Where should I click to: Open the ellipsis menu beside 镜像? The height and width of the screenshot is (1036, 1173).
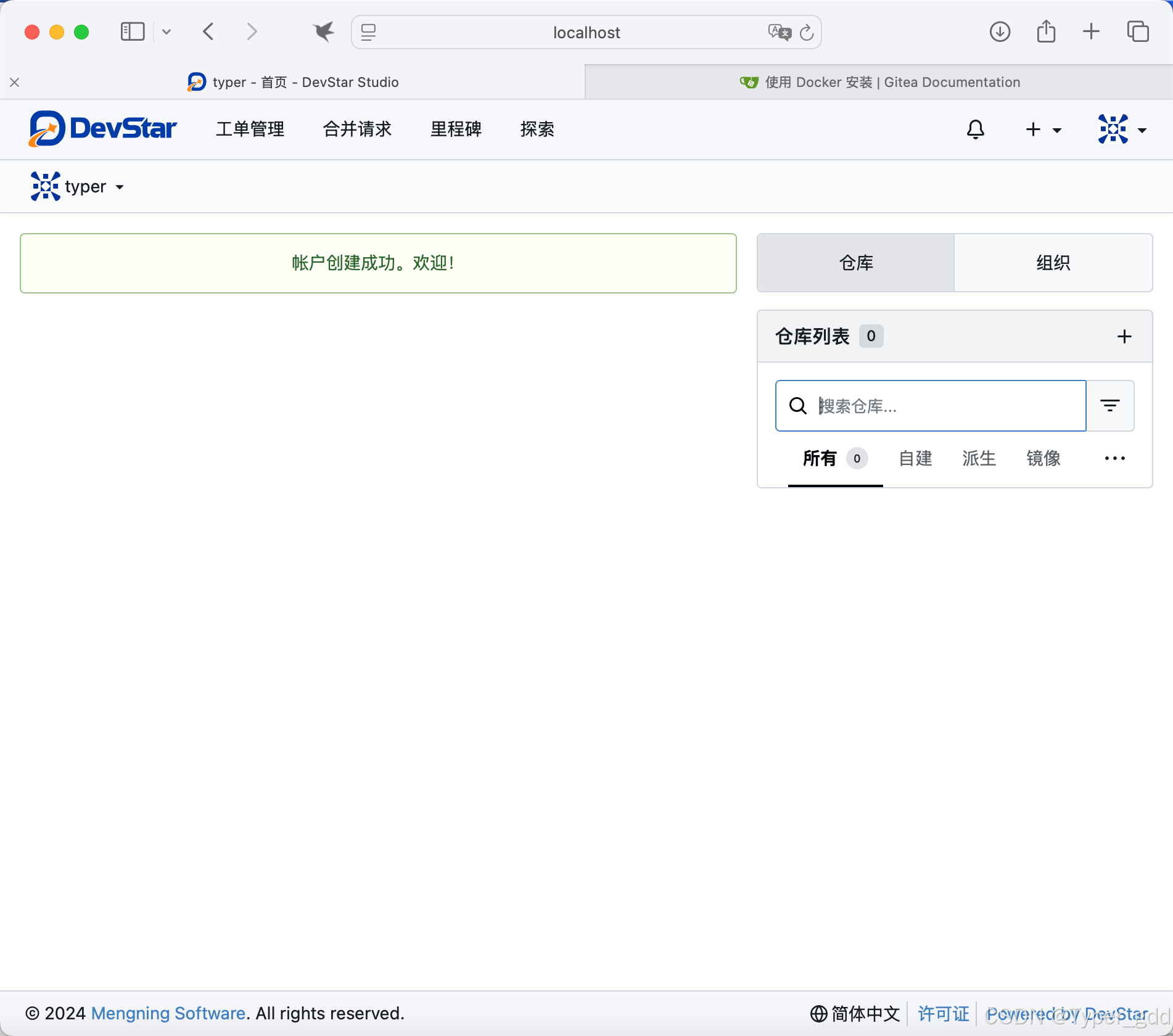(x=1114, y=458)
